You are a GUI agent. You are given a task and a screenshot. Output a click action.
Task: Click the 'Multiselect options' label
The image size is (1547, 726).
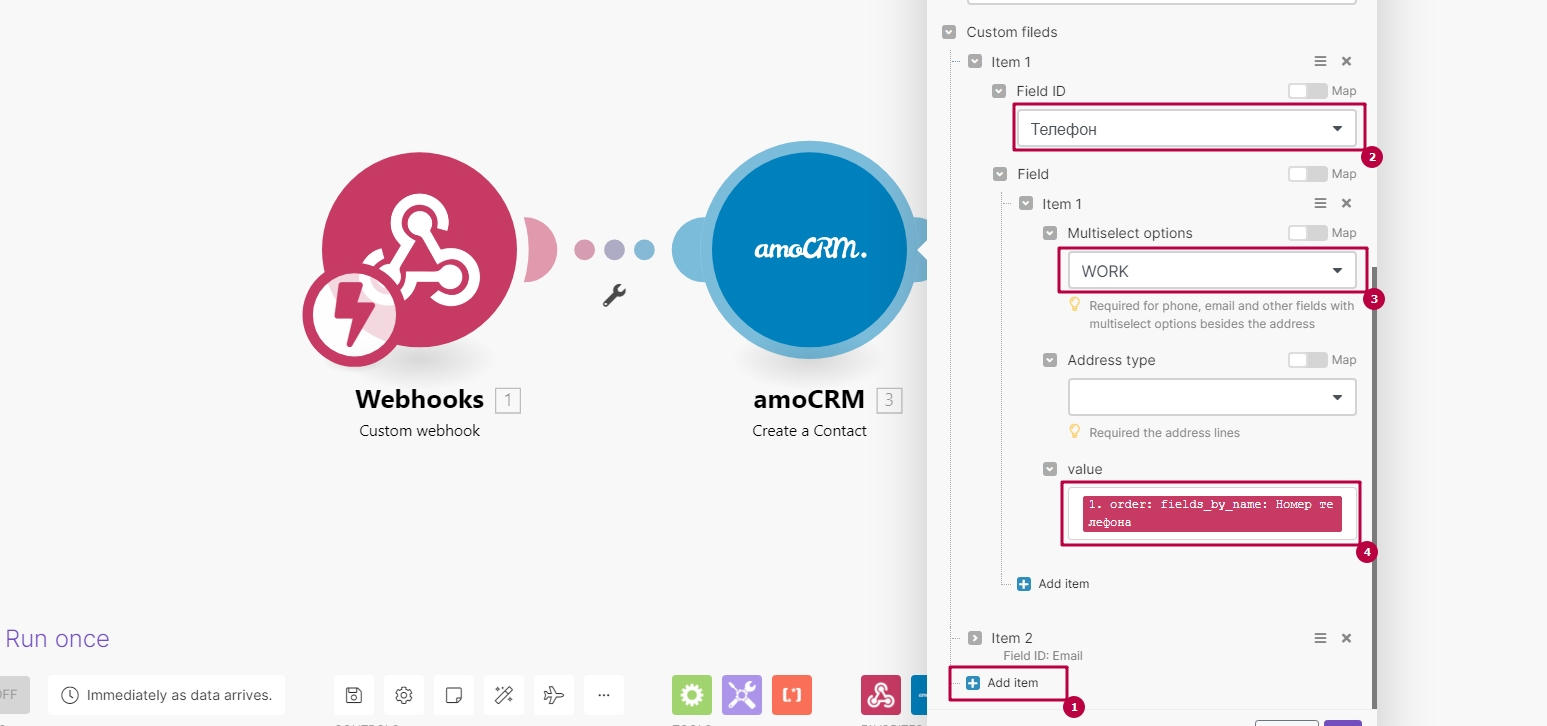(x=1130, y=233)
